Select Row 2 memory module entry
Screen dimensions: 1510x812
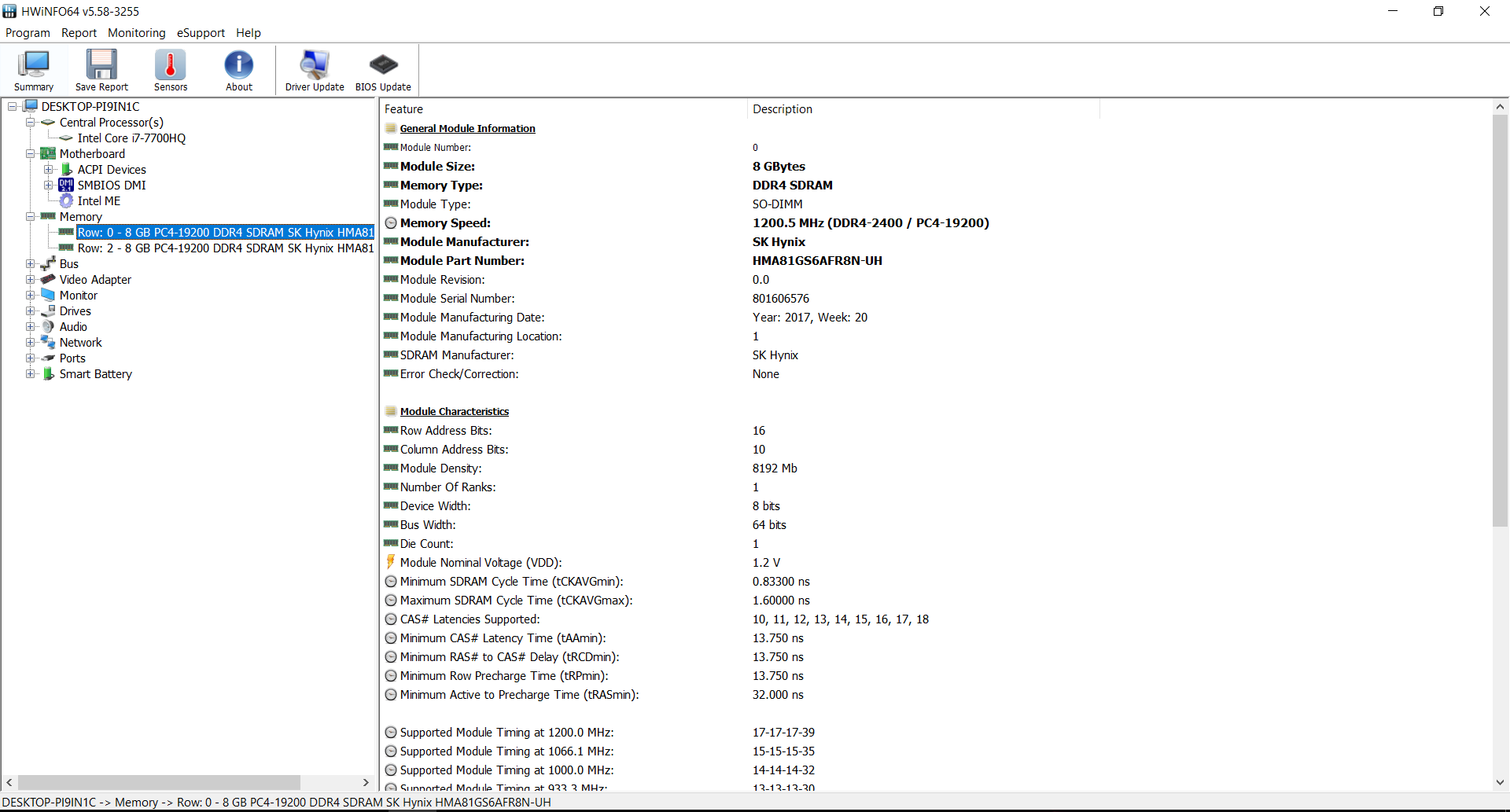coord(225,248)
